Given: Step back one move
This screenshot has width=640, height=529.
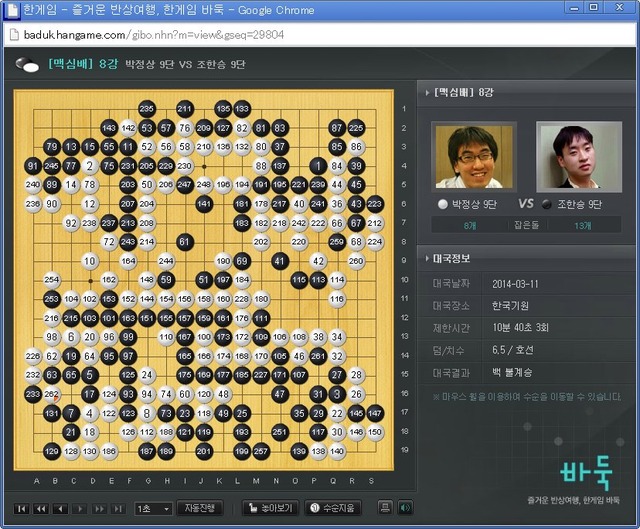Looking at the screenshot, I should [60, 509].
